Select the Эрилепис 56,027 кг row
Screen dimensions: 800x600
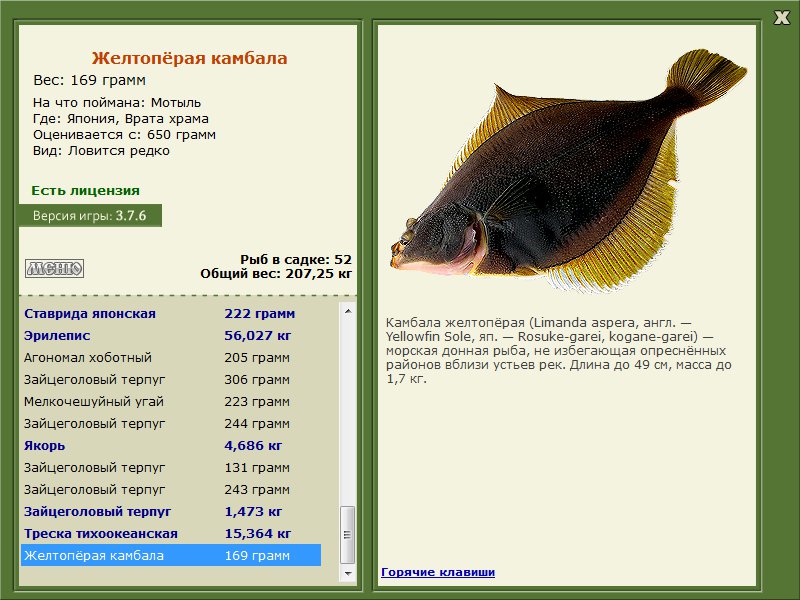click(x=171, y=336)
